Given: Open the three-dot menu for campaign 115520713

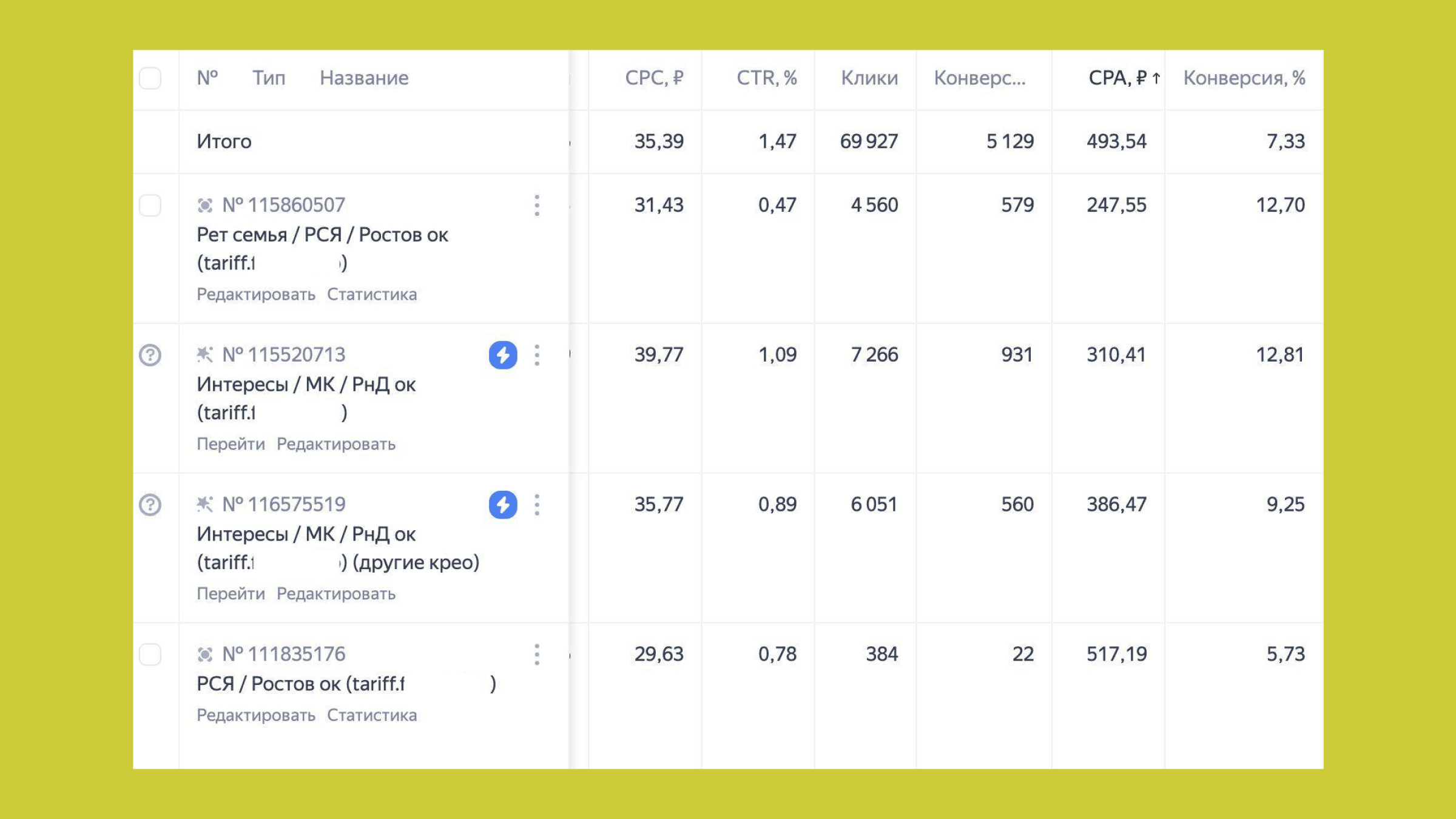Looking at the screenshot, I should (x=537, y=355).
